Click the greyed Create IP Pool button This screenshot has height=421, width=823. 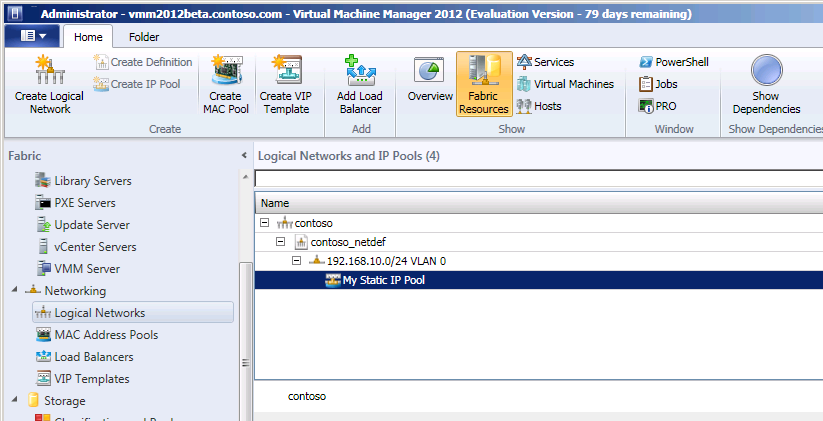pyautogui.click(x=136, y=84)
